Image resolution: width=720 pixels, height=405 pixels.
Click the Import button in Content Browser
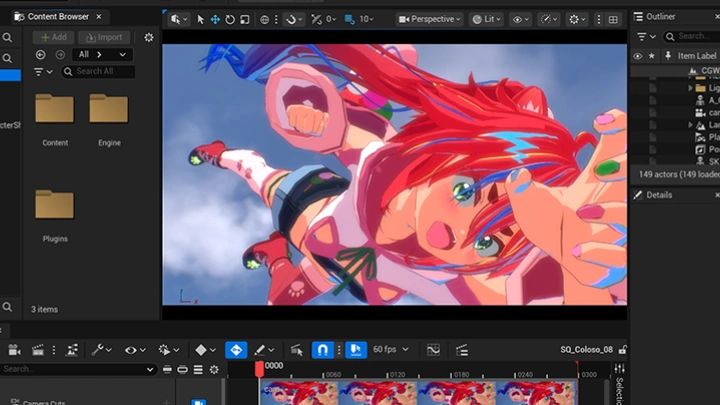tap(104, 37)
